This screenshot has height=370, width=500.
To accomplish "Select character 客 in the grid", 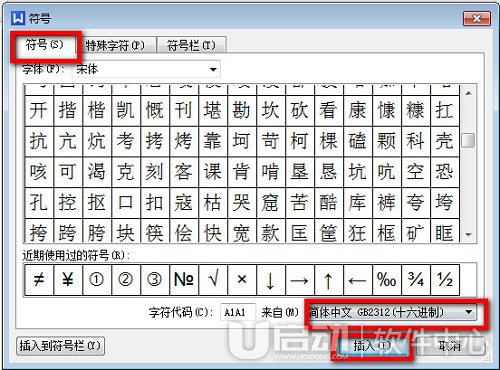I will coord(184,172).
